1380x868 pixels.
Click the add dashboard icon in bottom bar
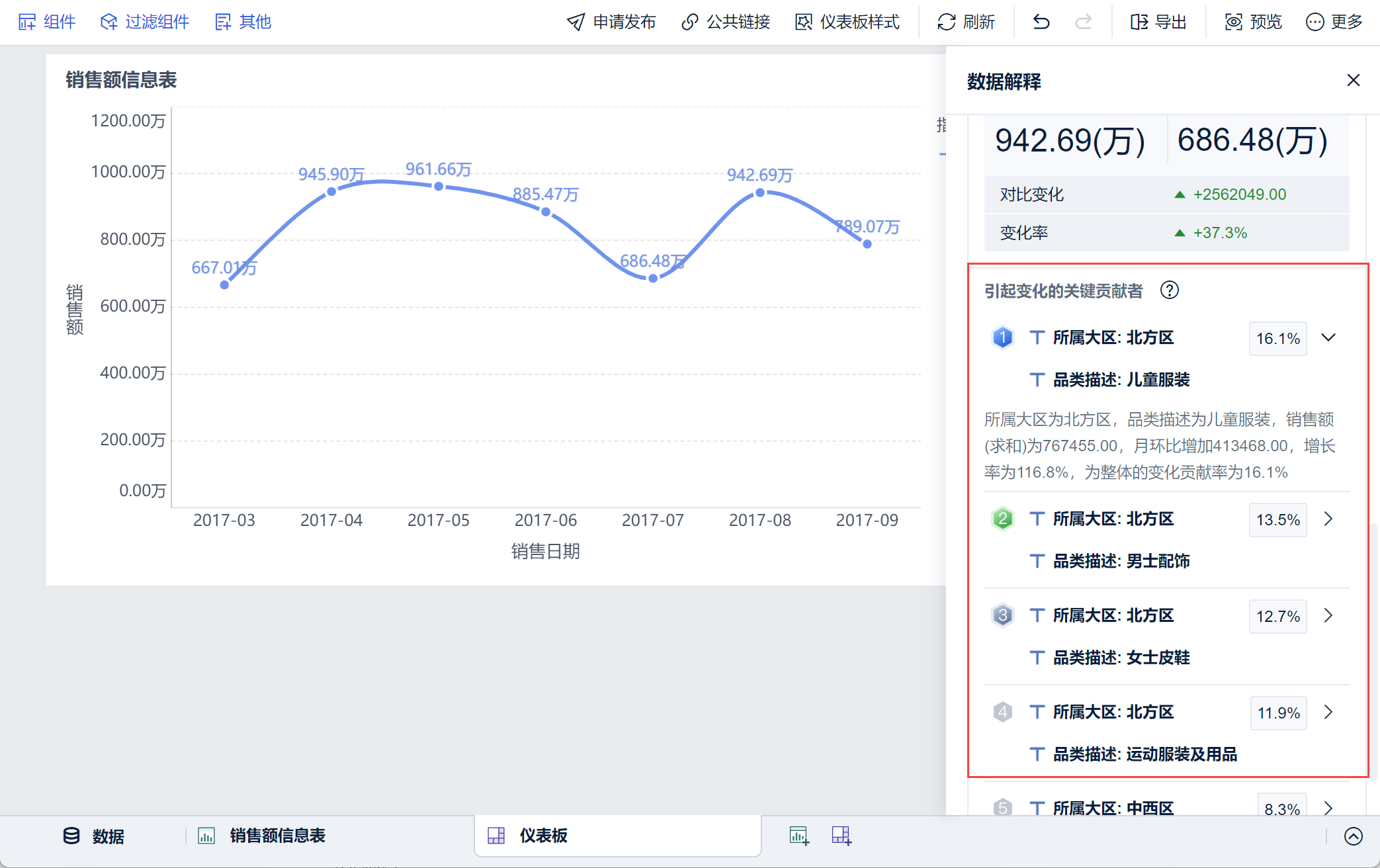tap(841, 836)
